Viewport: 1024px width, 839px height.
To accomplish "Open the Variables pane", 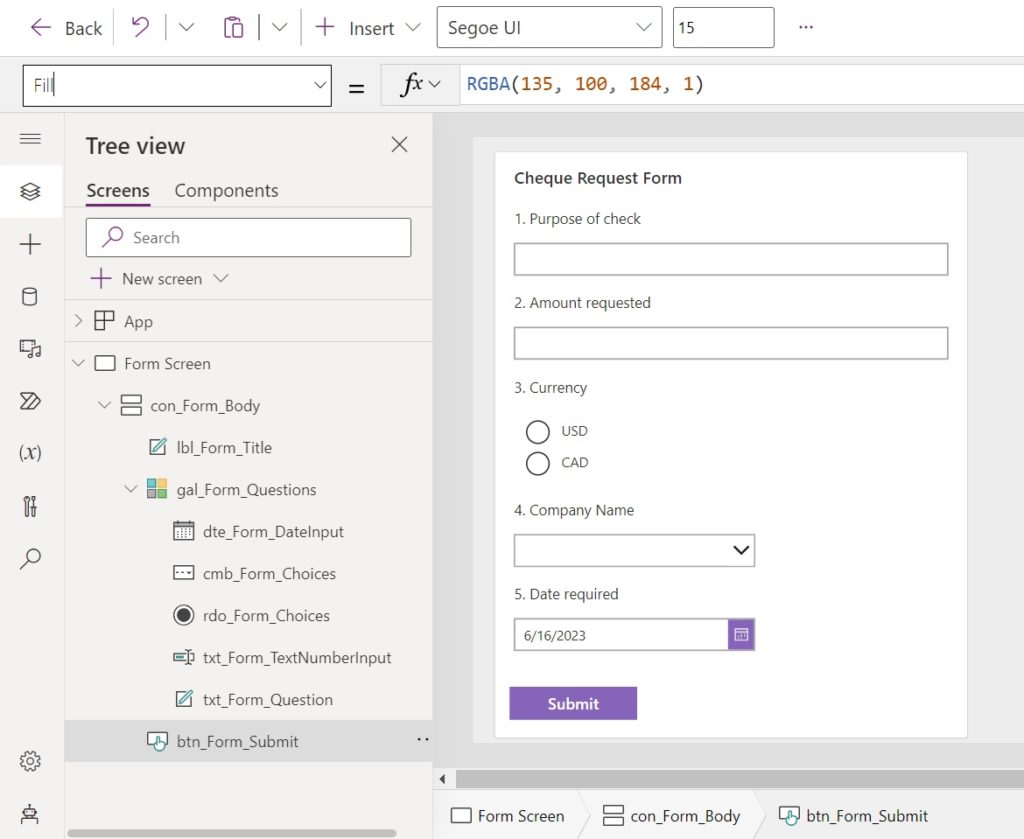I will pos(32,453).
